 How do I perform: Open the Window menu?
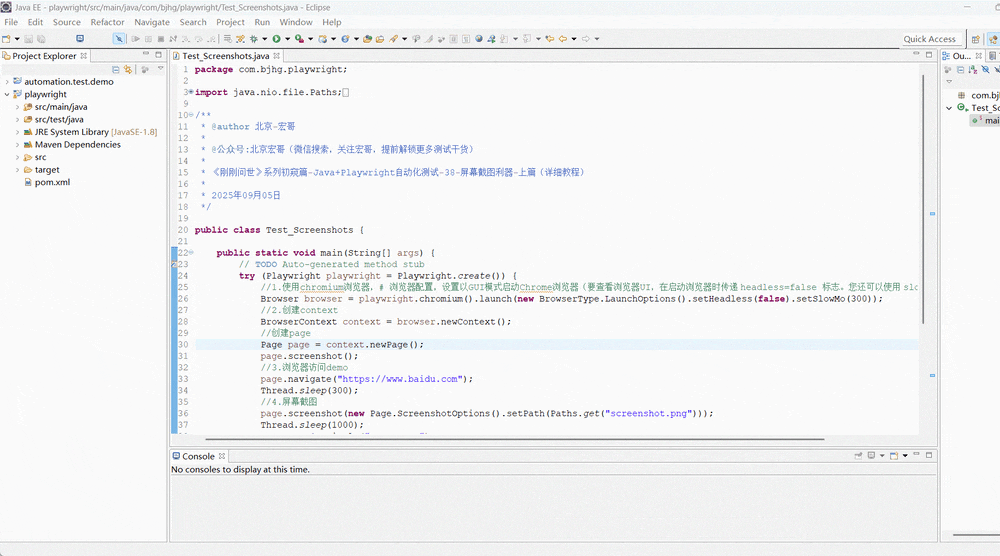pyautogui.click(x=296, y=22)
